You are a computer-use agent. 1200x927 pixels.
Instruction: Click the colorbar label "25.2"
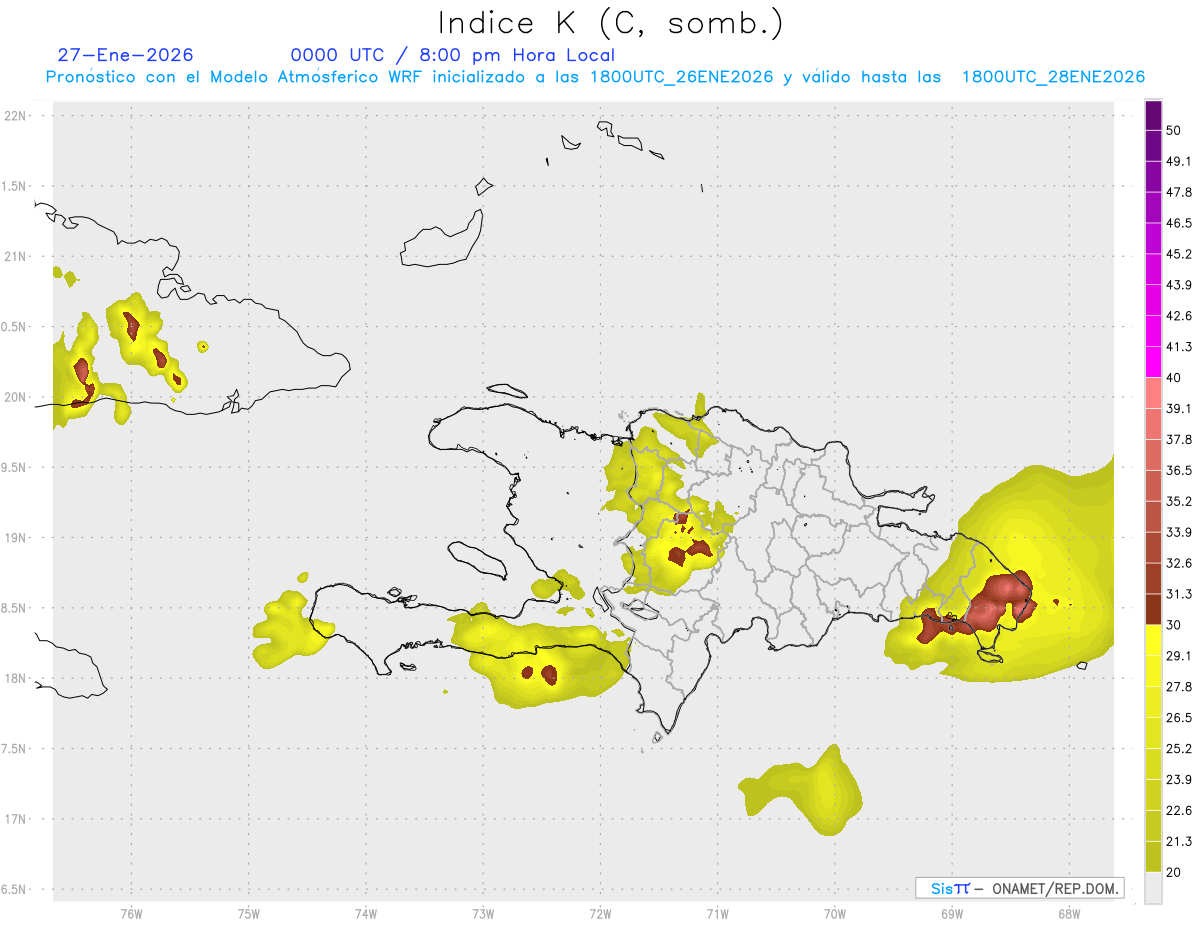coord(1179,748)
